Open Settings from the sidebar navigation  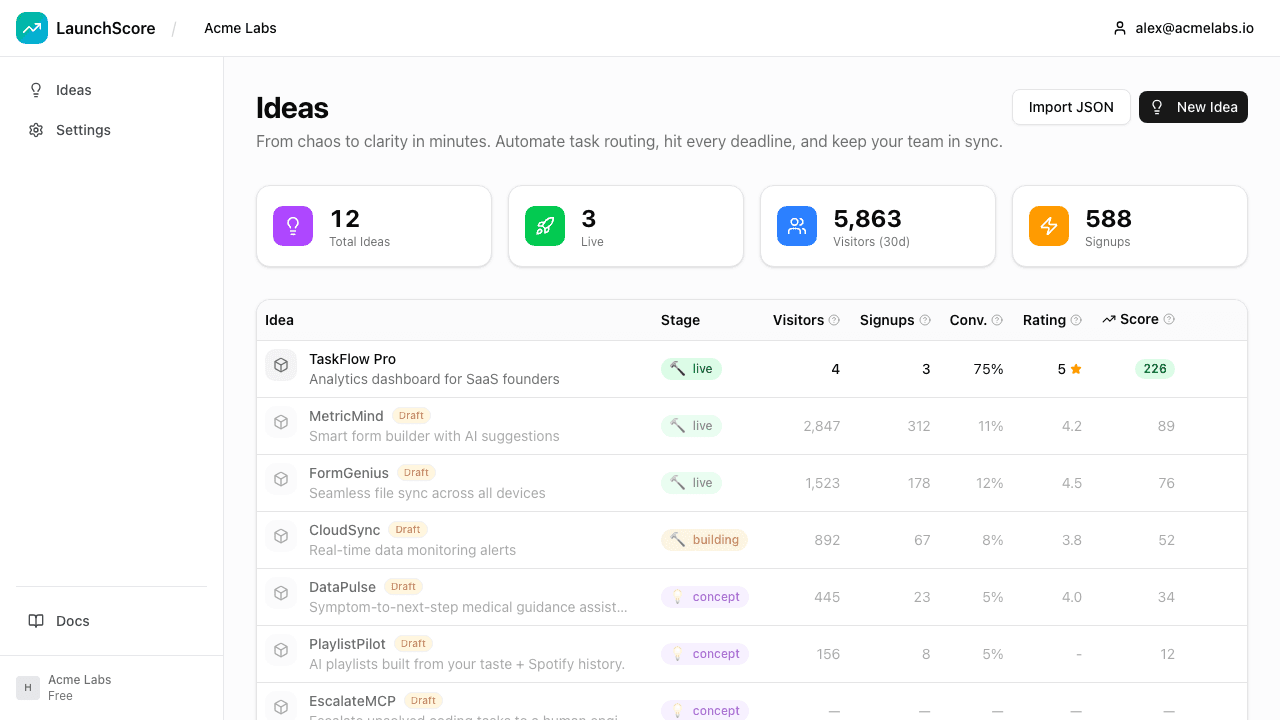83,130
